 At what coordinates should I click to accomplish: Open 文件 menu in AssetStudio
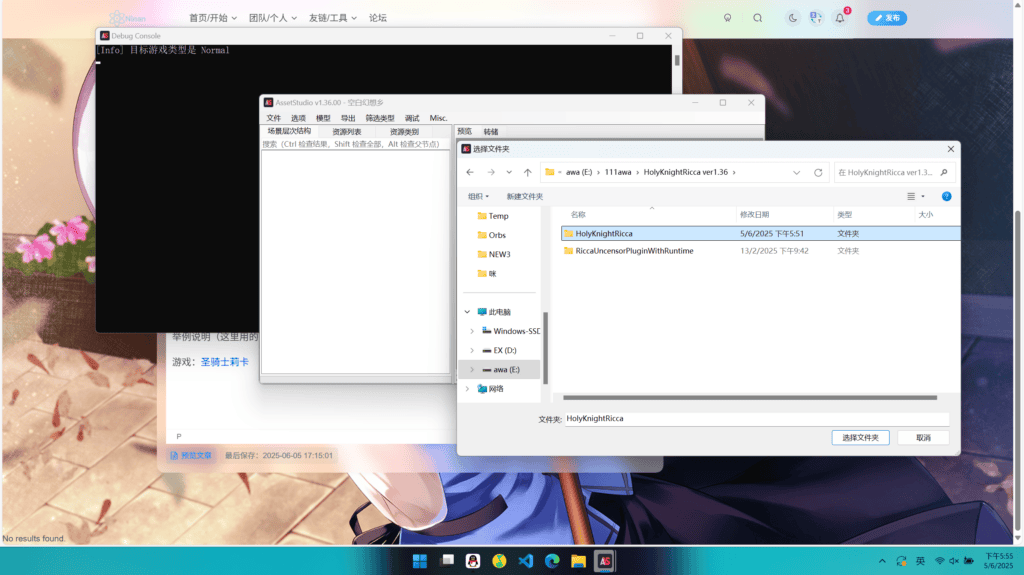pyautogui.click(x=274, y=118)
